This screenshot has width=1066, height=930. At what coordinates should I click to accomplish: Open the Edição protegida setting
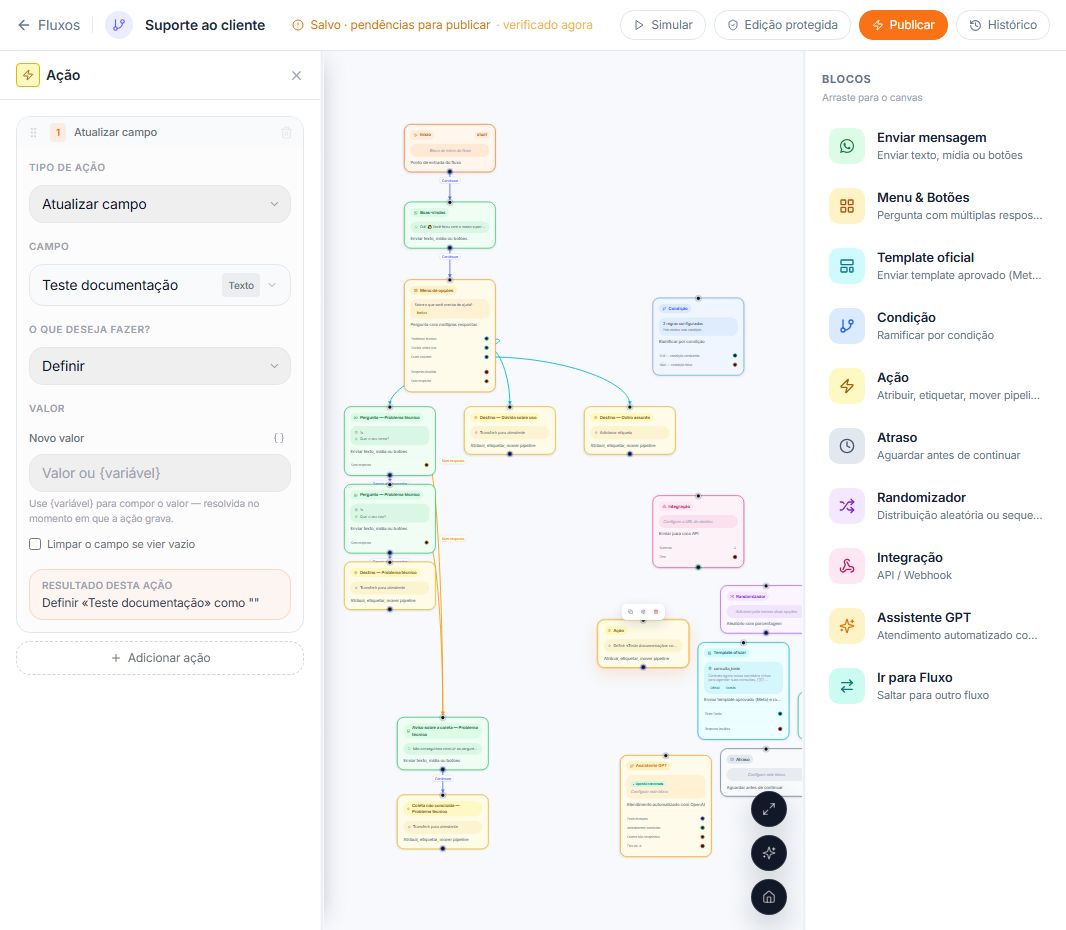pyautogui.click(x=782, y=25)
